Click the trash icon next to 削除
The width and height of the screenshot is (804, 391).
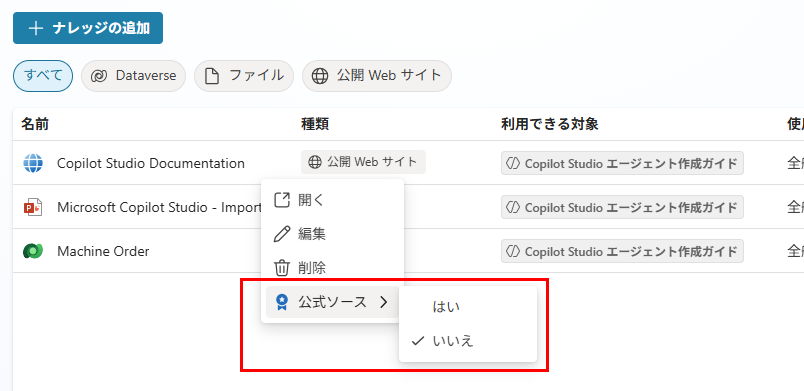pos(282,268)
